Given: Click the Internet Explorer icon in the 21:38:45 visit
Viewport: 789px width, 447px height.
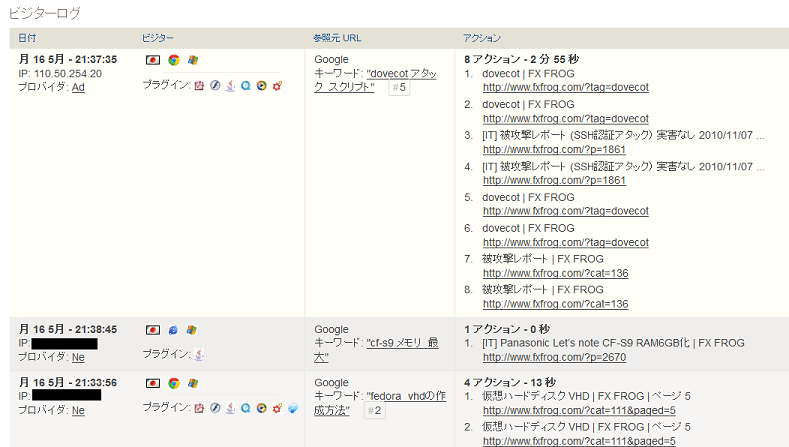Looking at the screenshot, I should (173, 329).
